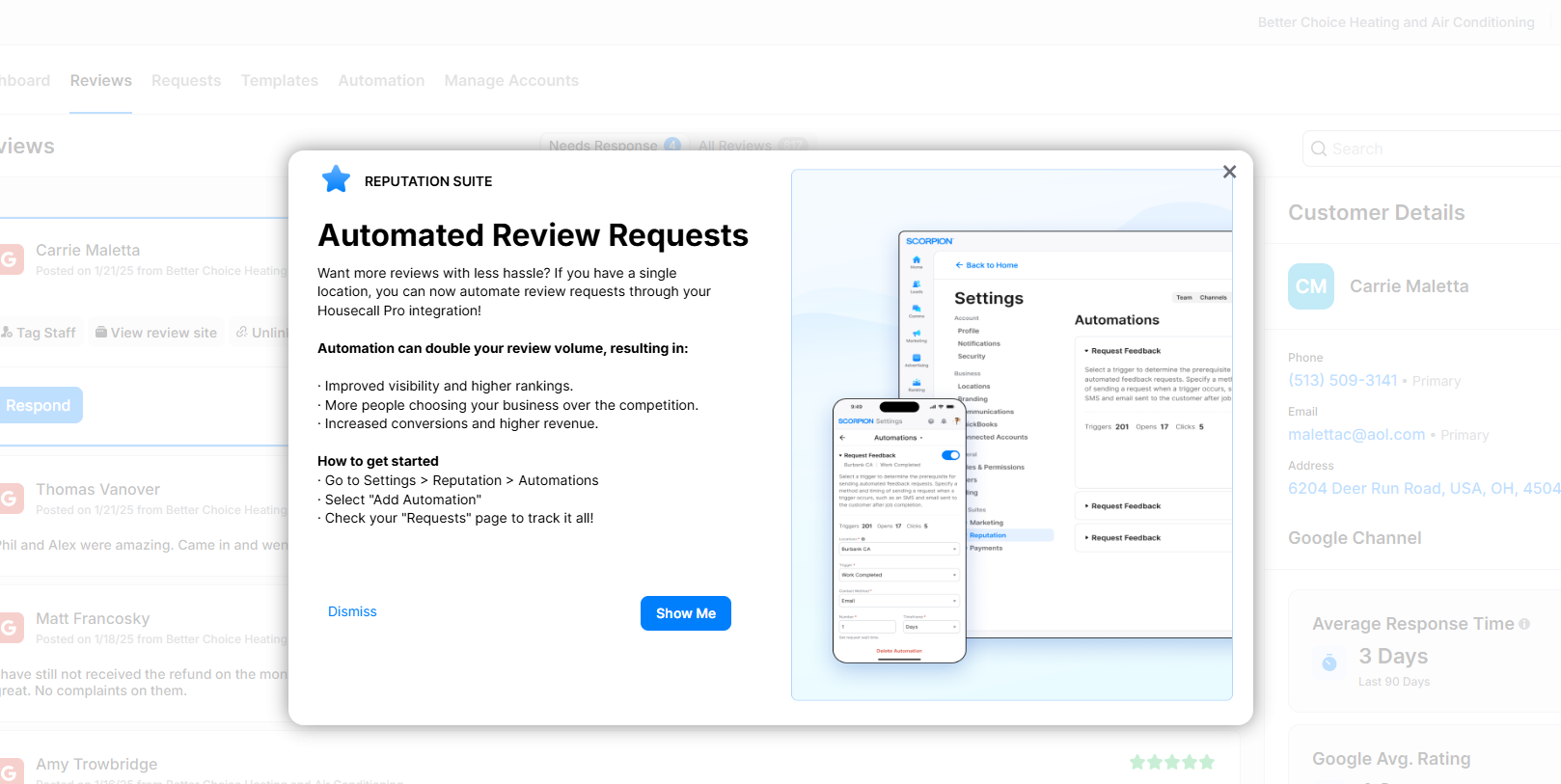The height and width of the screenshot is (784, 1561).
Task: Click the View review site icon
Action: point(101,332)
